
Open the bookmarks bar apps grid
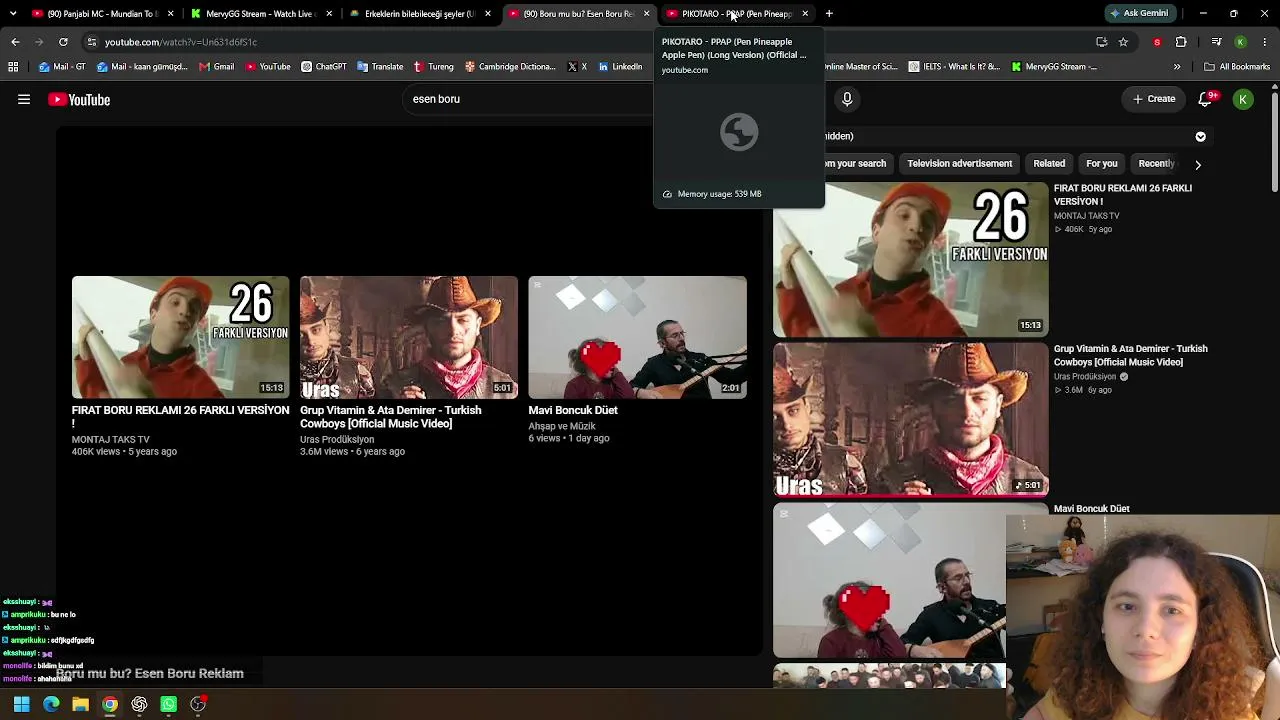13,67
